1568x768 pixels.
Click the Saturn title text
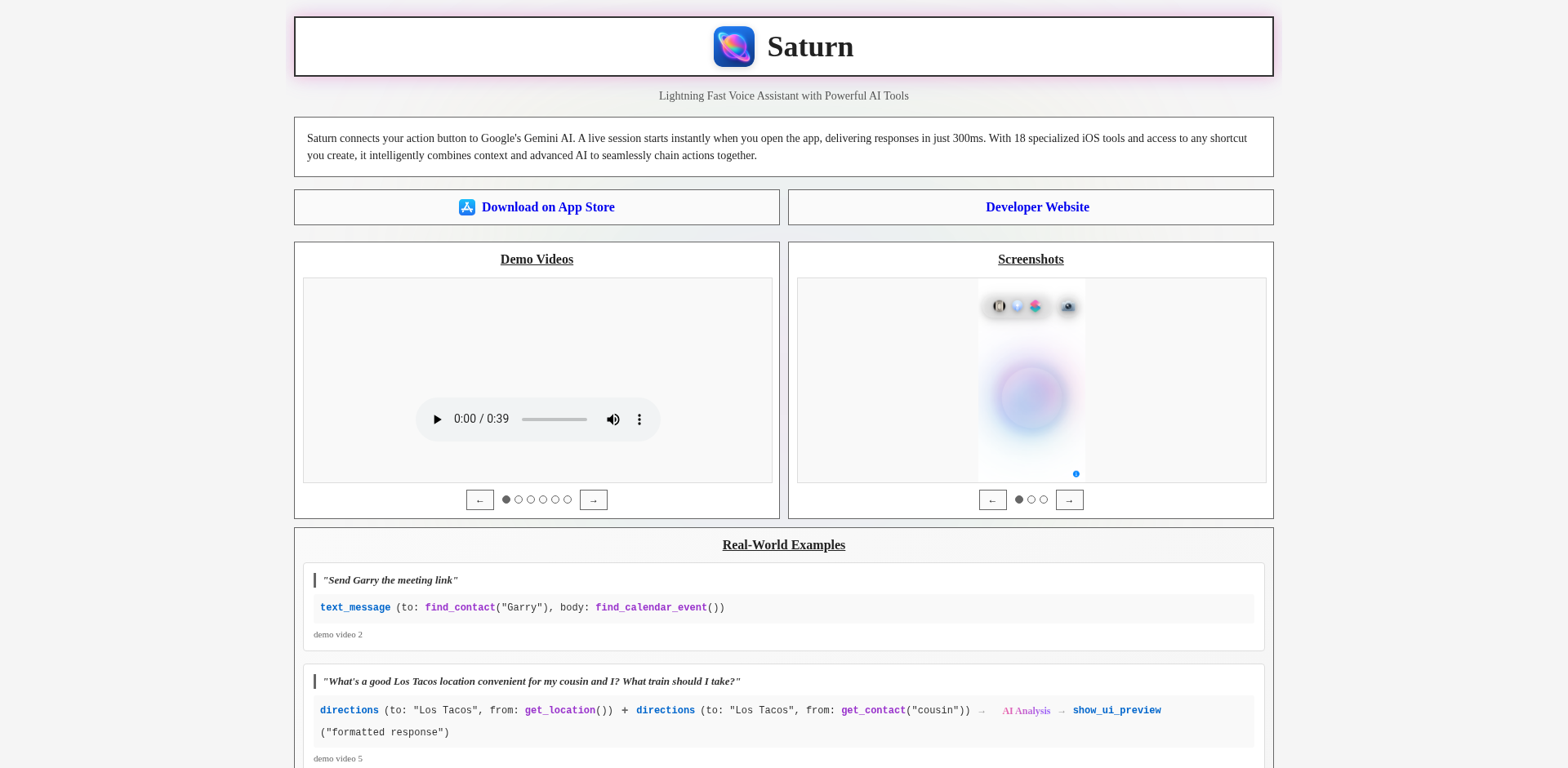[810, 47]
